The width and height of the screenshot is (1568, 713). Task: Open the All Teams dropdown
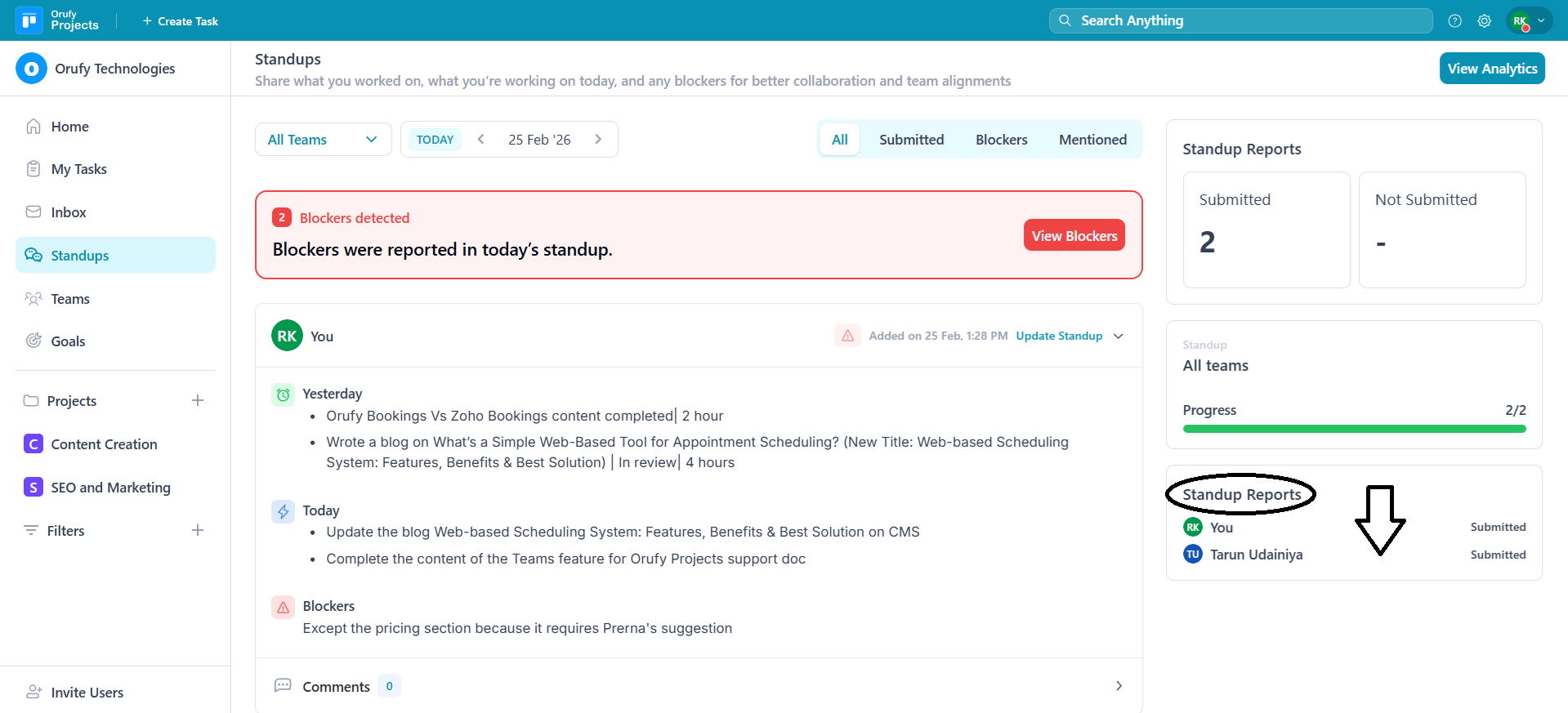click(x=323, y=140)
